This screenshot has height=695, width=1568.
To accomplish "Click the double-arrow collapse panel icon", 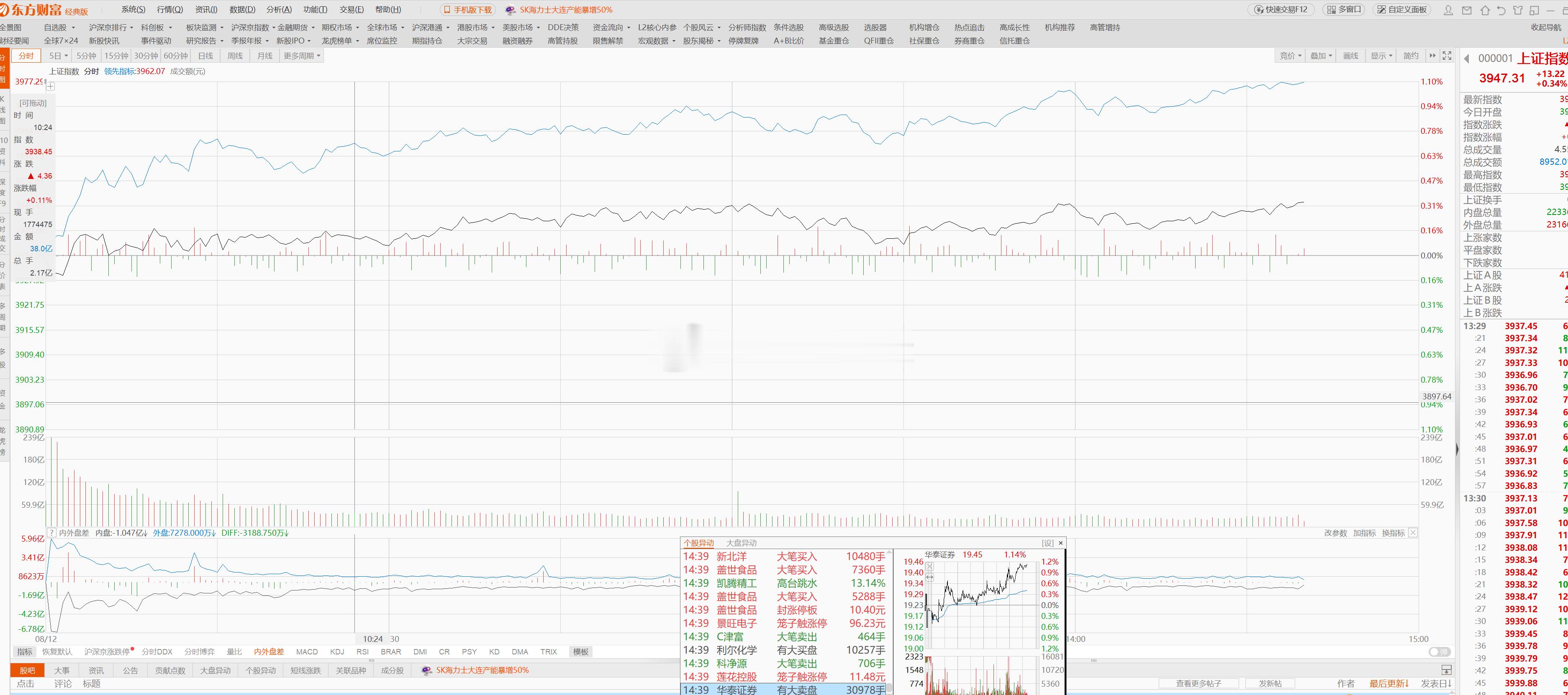I will 1432,56.
